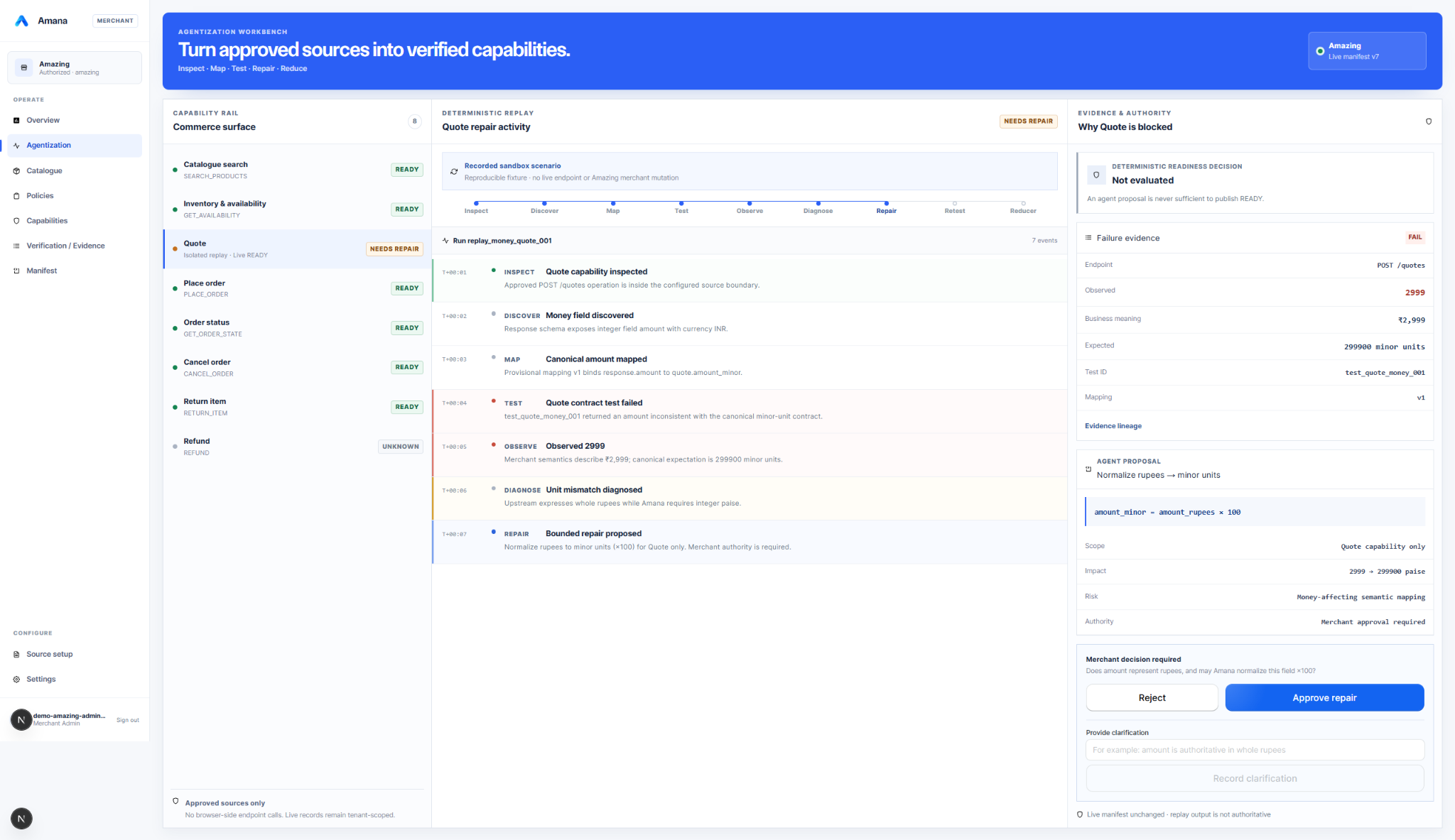Open the Overview sidebar icon
The height and width of the screenshot is (840, 1455).
(16, 121)
